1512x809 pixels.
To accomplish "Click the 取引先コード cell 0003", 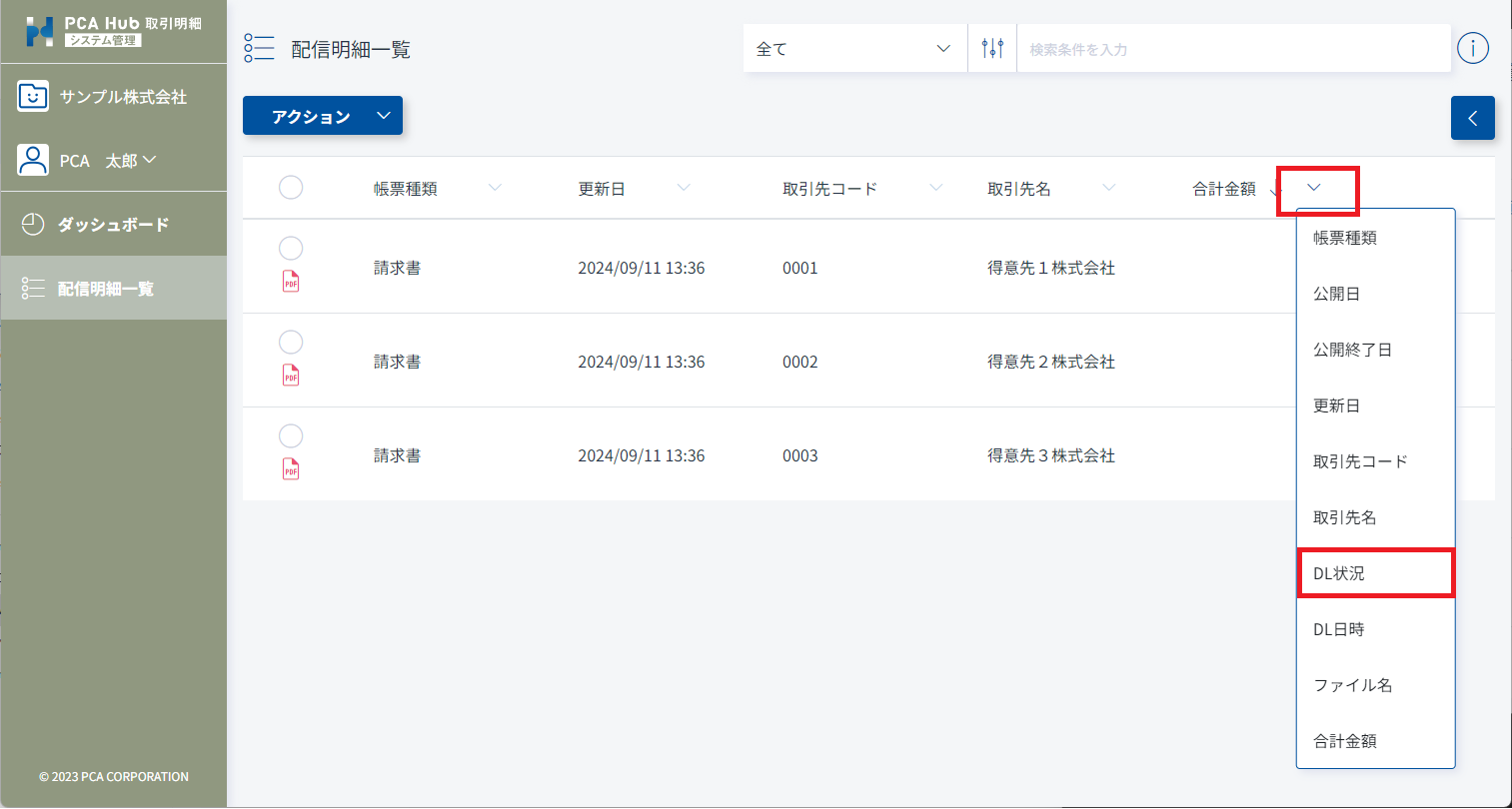I will (x=800, y=455).
